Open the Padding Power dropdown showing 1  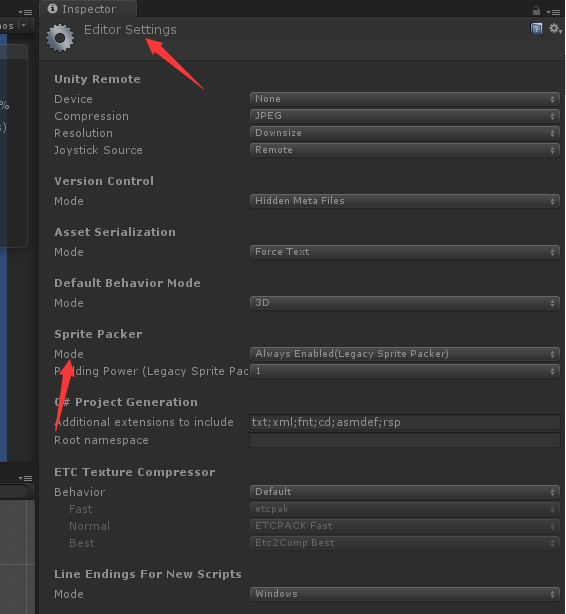pos(404,371)
